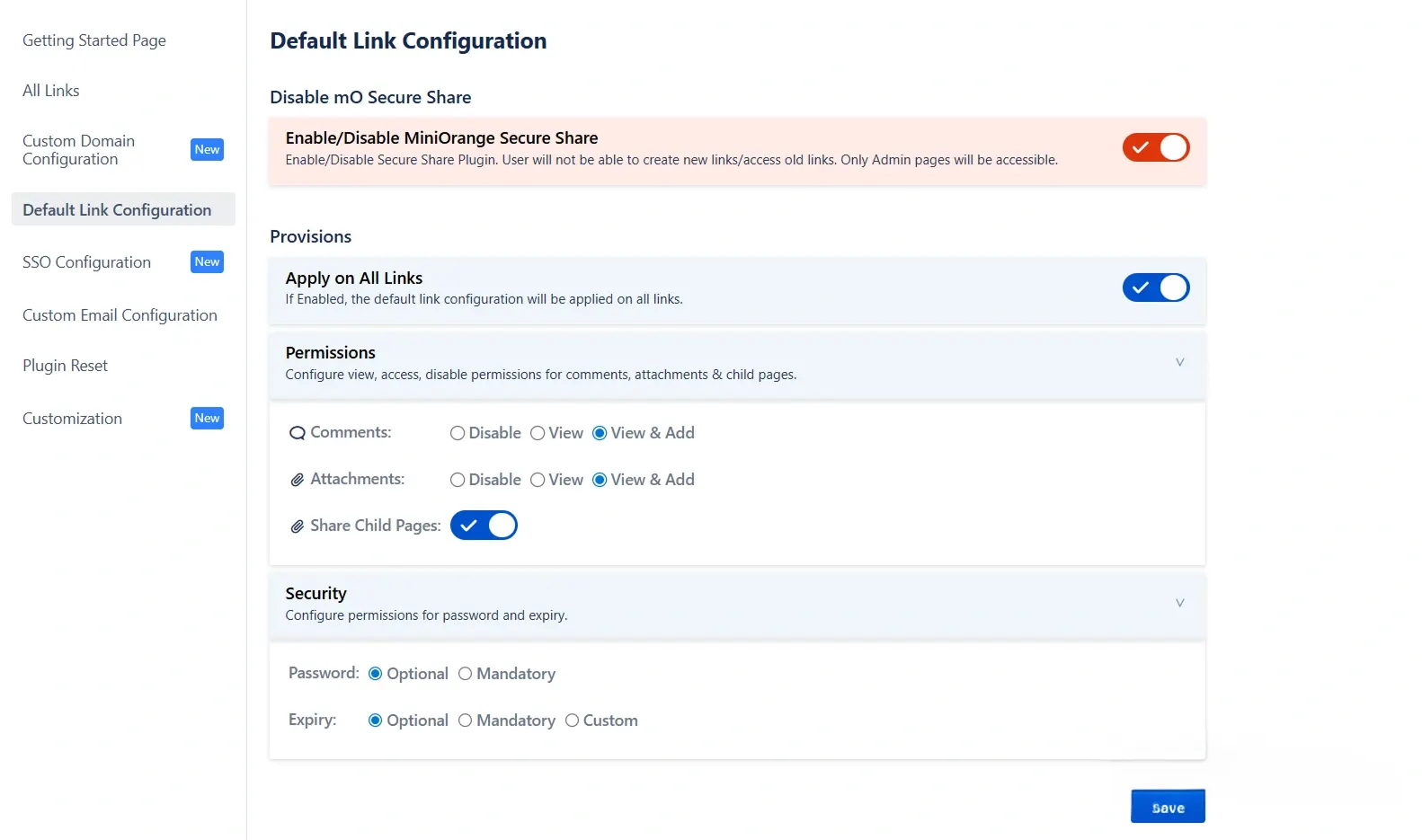The height and width of the screenshot is (840, 1422).
Task: Set Expiry to Optional
Action: 376,721
